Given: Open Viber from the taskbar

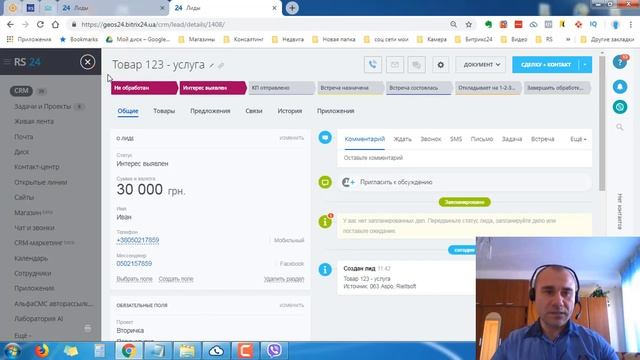Looking at the screenshot, I should 274,351.
